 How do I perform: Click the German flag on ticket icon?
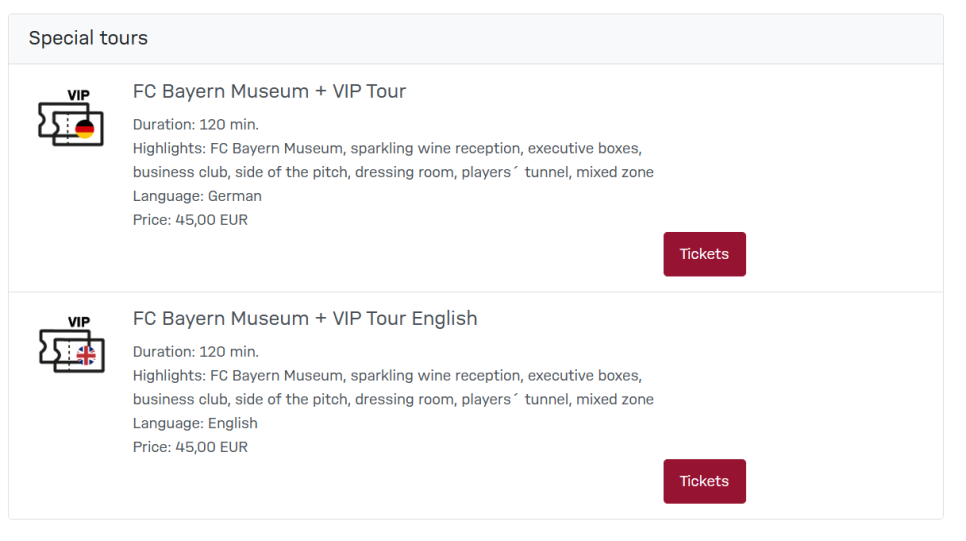84,129
